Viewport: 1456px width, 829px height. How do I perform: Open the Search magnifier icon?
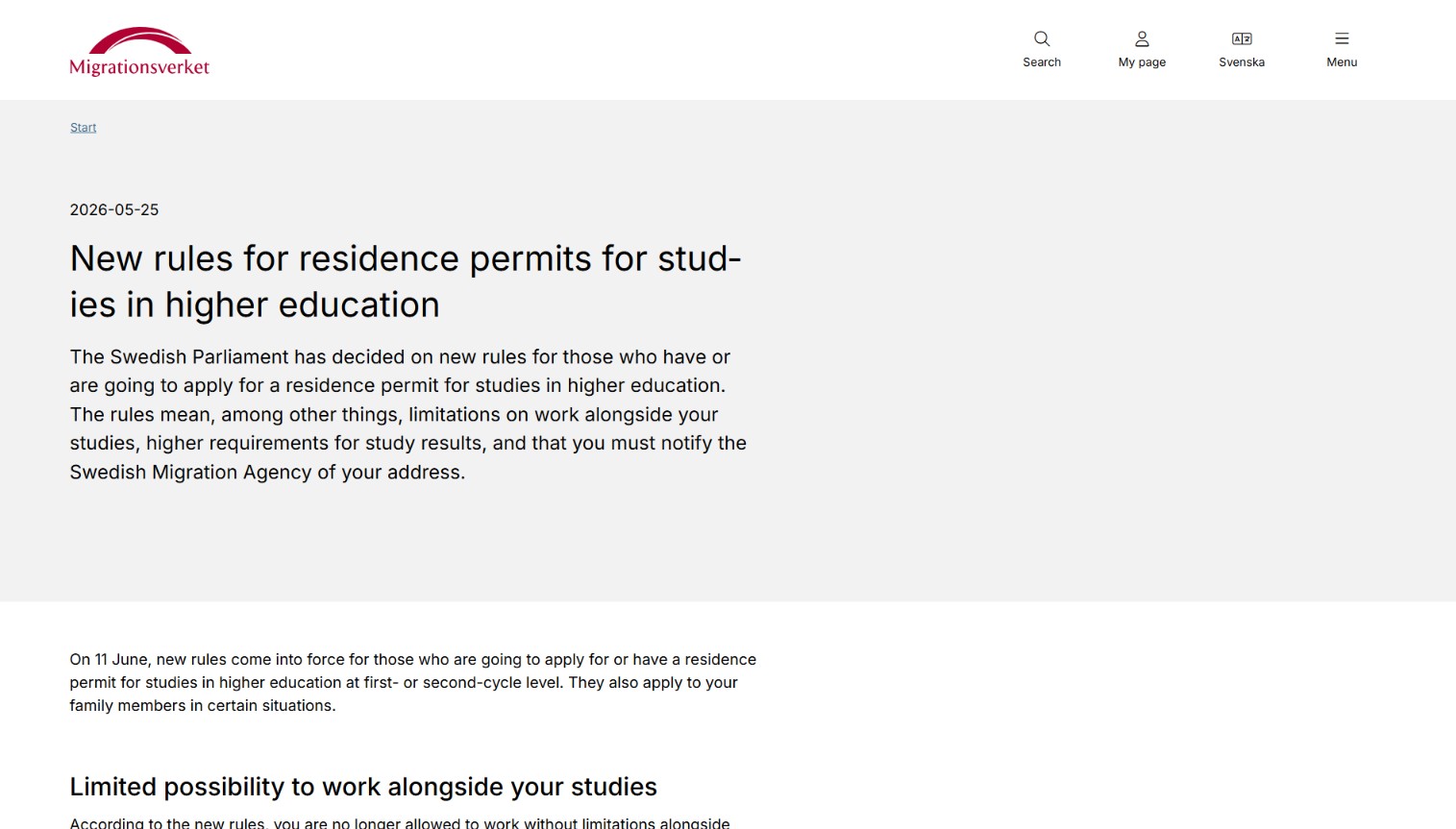pyautogui.click(x=1042, y=39)
